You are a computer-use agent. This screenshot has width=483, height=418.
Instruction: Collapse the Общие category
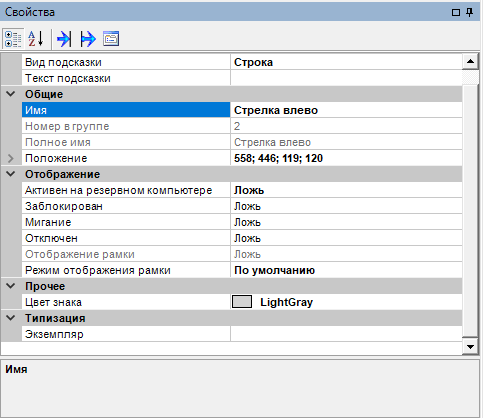pyautogui.click(x=11, y=94)
